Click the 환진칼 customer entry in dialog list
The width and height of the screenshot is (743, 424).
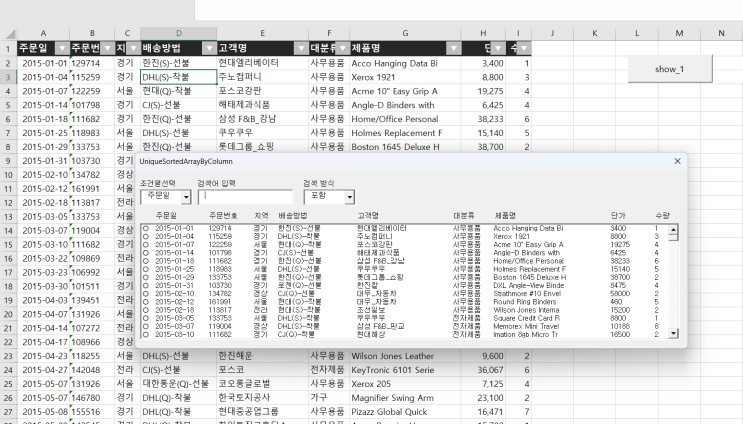[x=368, y=286]
